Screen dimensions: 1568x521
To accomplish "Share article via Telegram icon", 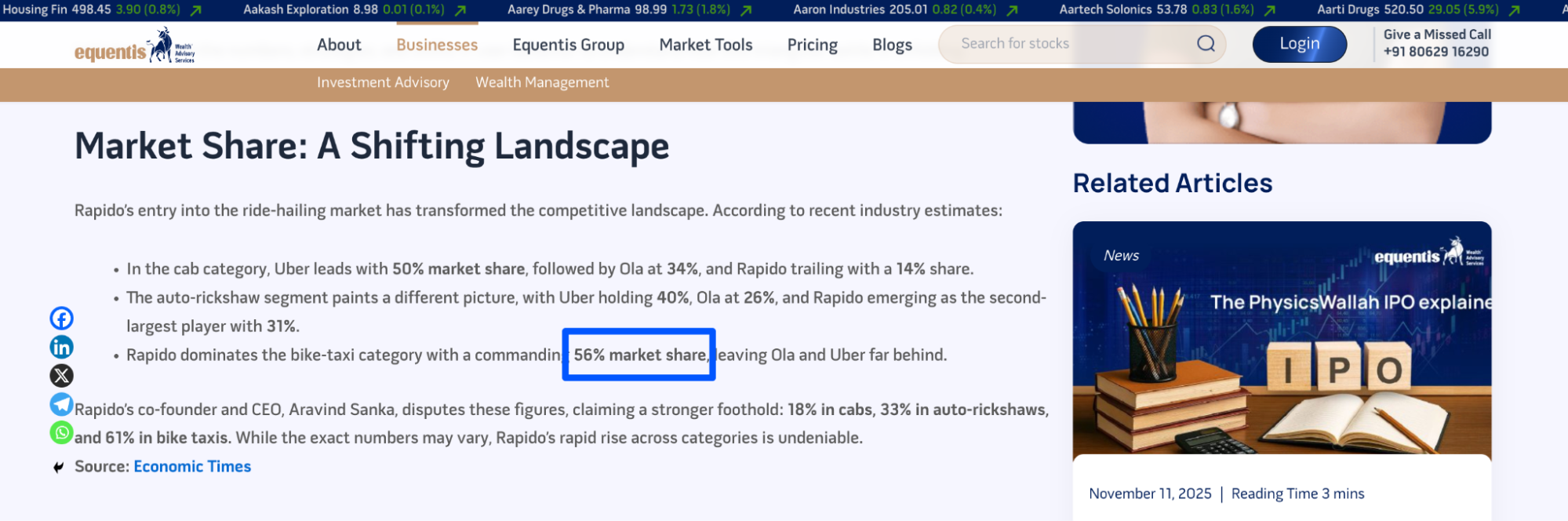I will click(62, 404).
